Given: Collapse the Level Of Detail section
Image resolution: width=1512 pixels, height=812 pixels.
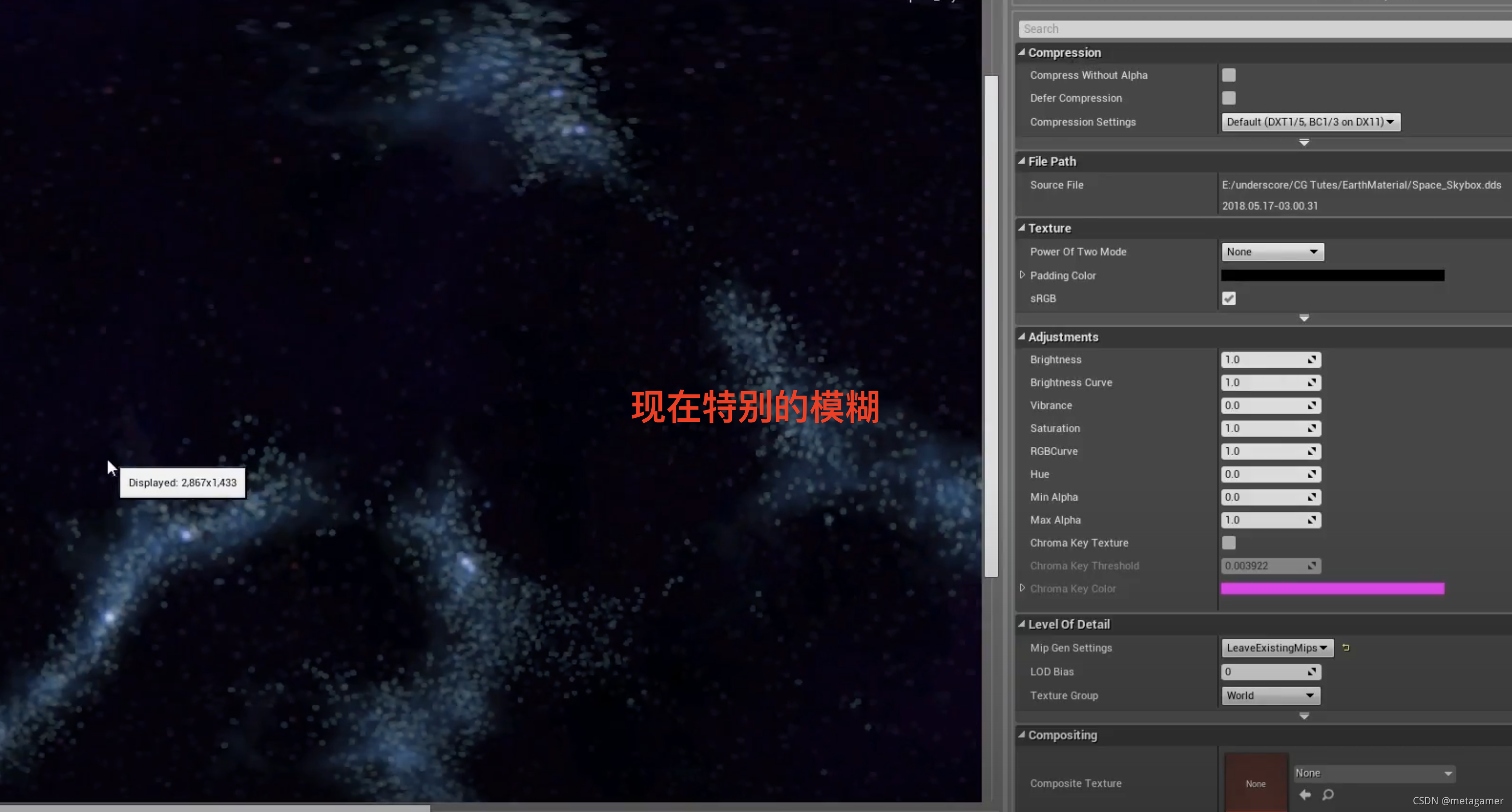Looking at the screenshot, I should (1068, 624).
